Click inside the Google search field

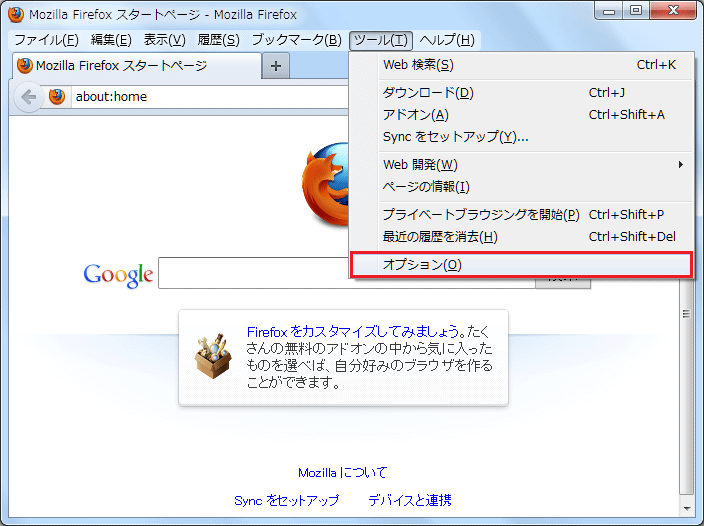tap(345, 274)
